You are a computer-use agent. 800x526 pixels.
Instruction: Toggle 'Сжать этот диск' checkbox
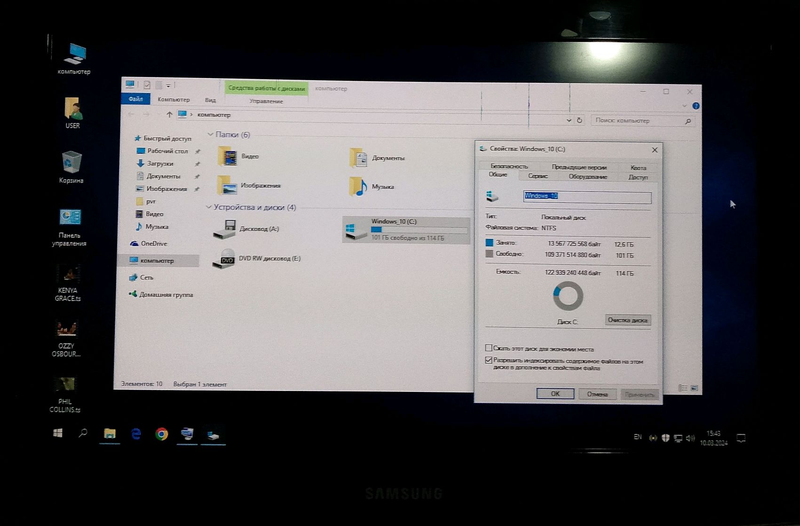488,348
